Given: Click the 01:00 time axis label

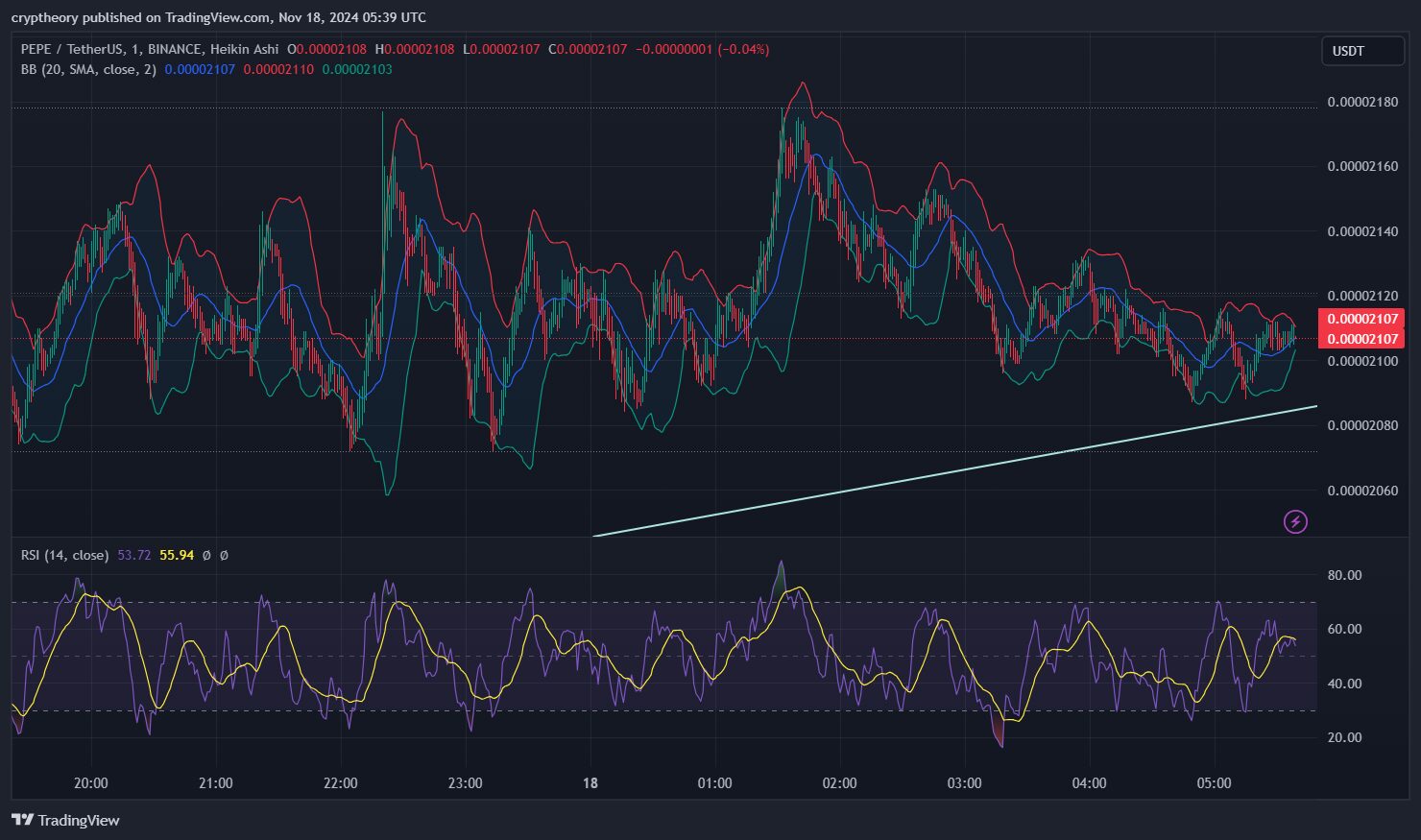Looking at the screenshot, I should [714, 782].
